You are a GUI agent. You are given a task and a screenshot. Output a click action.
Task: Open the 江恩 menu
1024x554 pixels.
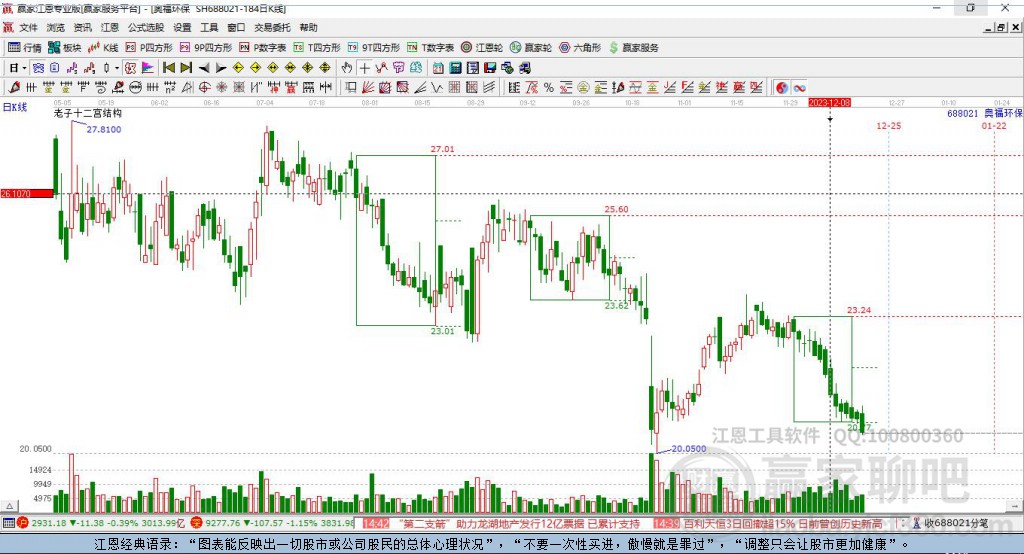110,27
